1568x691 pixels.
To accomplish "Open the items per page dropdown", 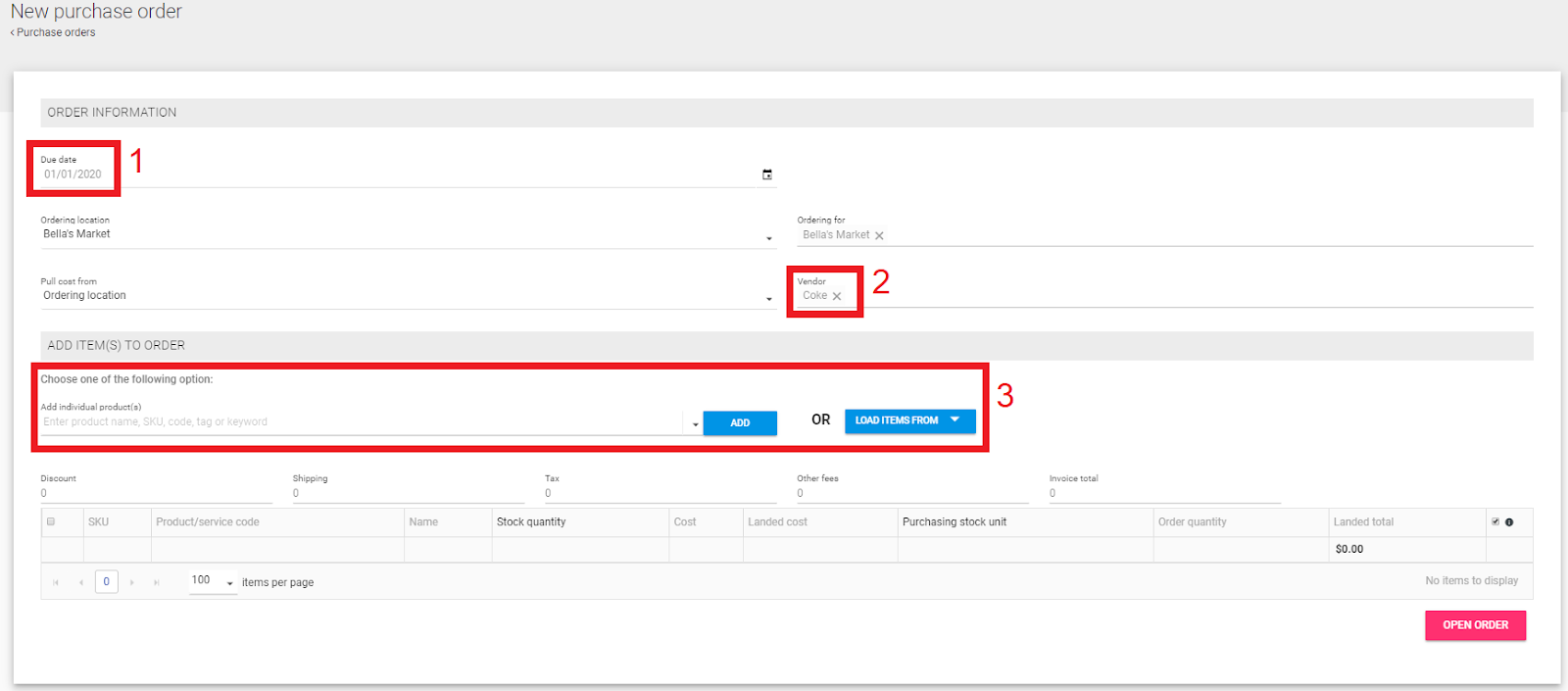I will pos(230,583).
